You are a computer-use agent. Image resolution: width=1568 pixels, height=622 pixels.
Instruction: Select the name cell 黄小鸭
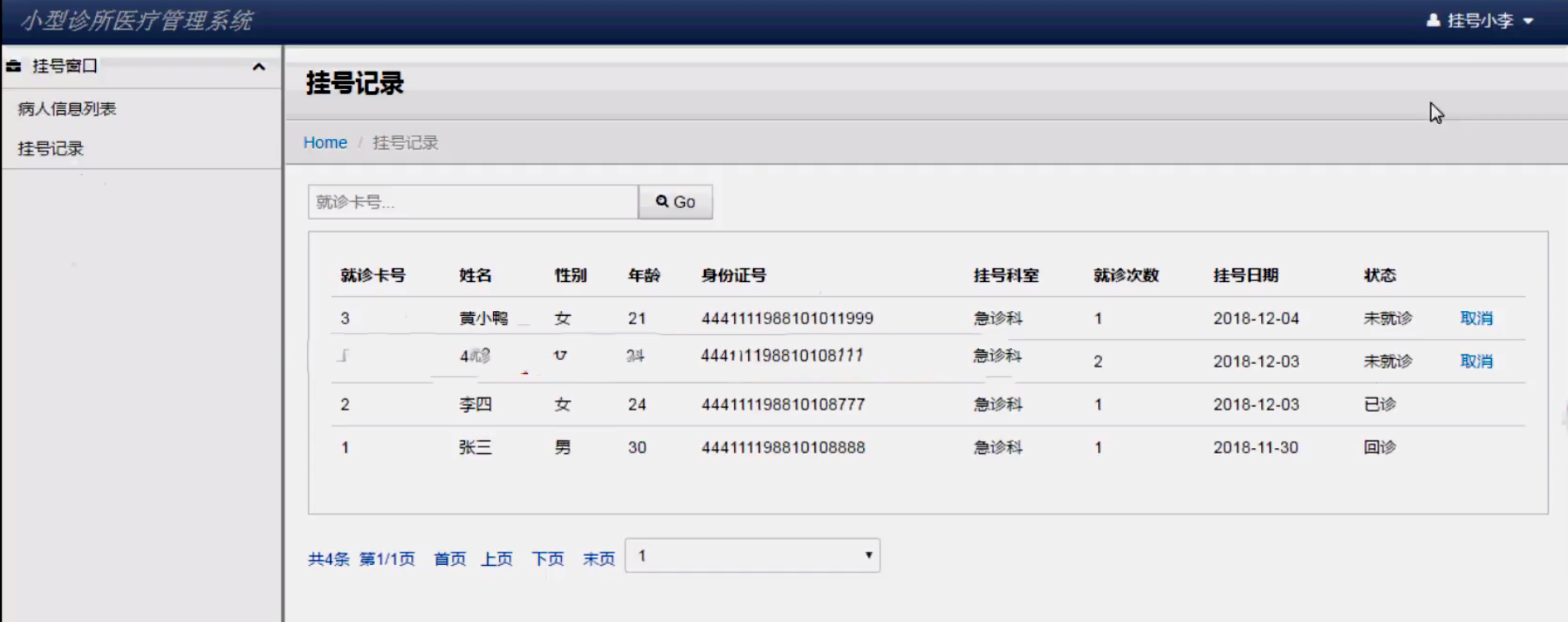coord(484,318)
